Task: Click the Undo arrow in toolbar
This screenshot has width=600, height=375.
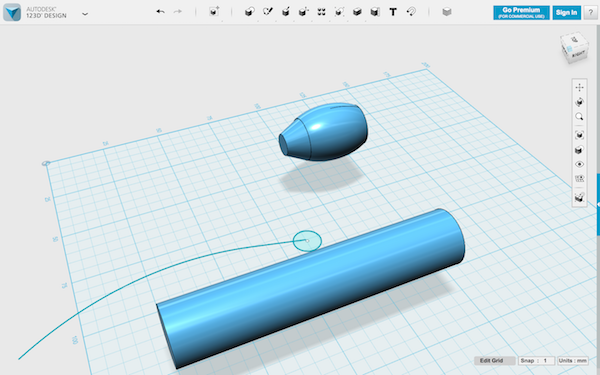Action: coord(160,12)
